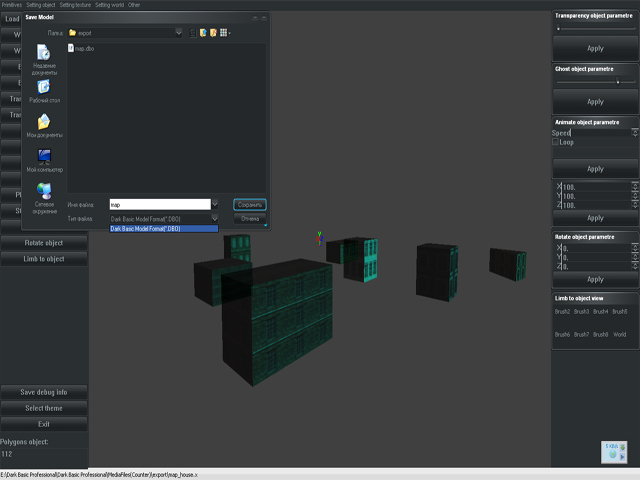Image resolution: width=640 pixels, height=480 pixels.
Task: Open the Setting texture menu
Action: (x=78, y=4)
